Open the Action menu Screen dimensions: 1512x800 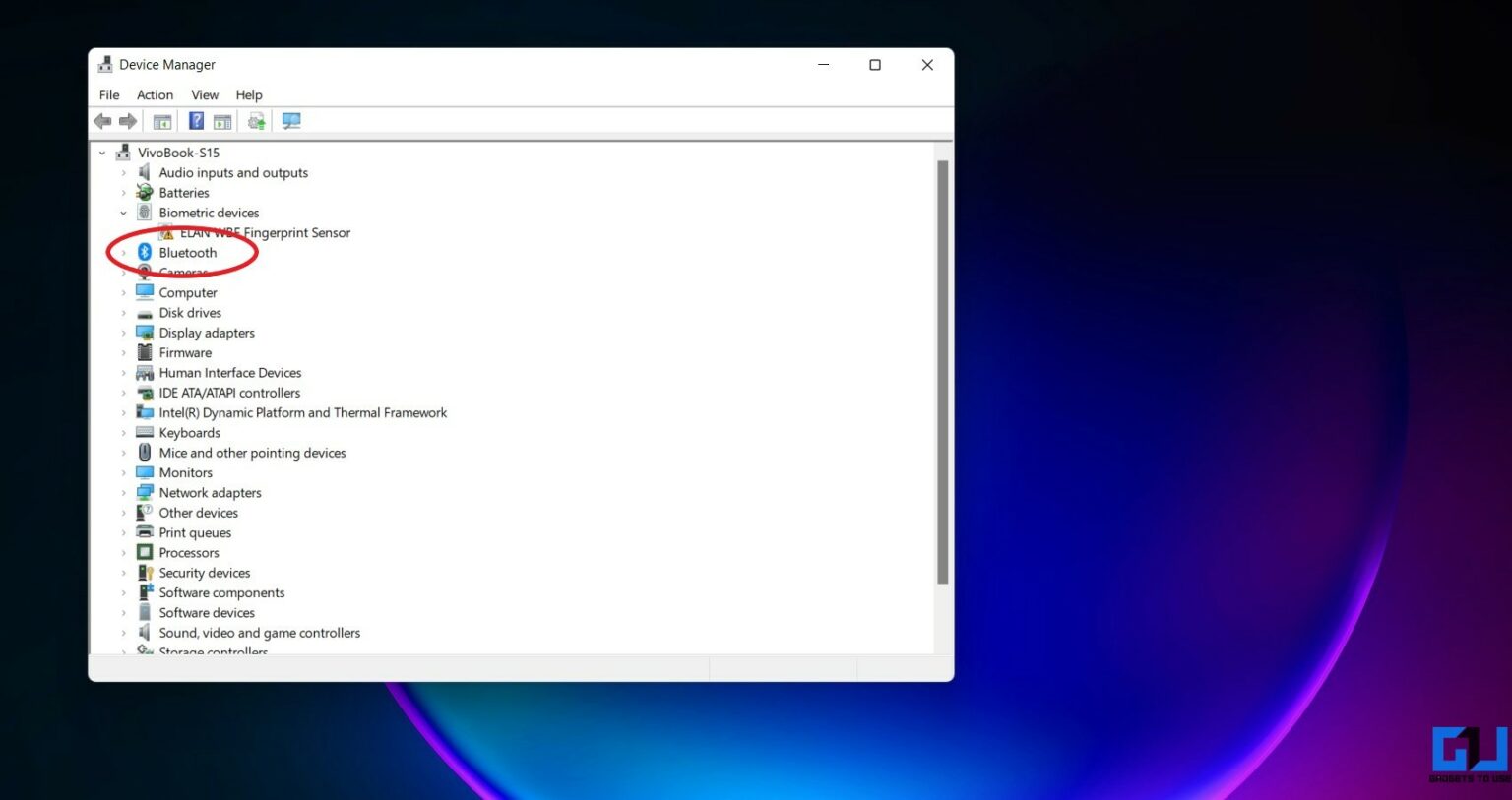click(155, 94)
